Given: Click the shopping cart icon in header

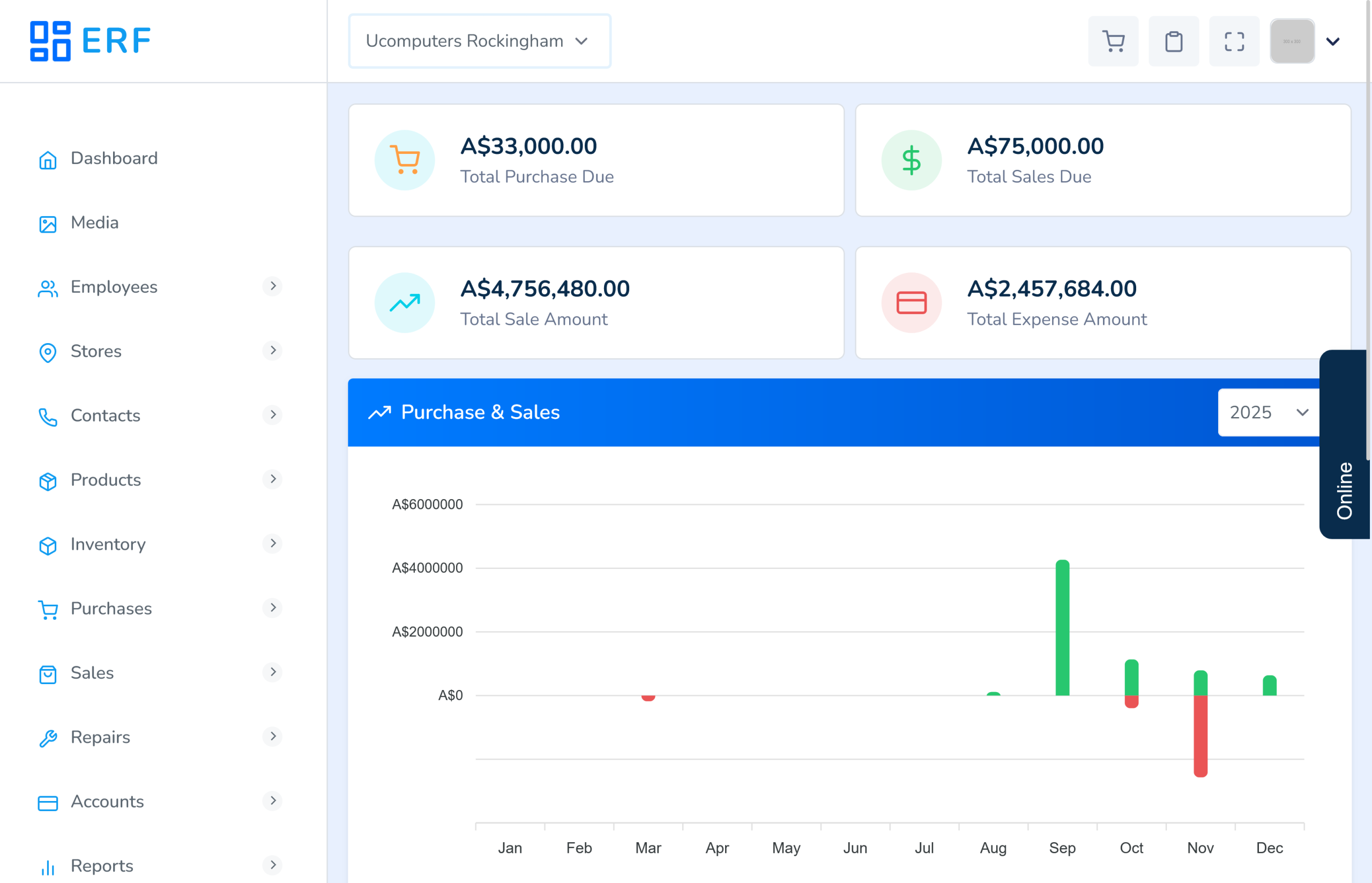Looking at the screenshot, I should tap(1113, 41).
